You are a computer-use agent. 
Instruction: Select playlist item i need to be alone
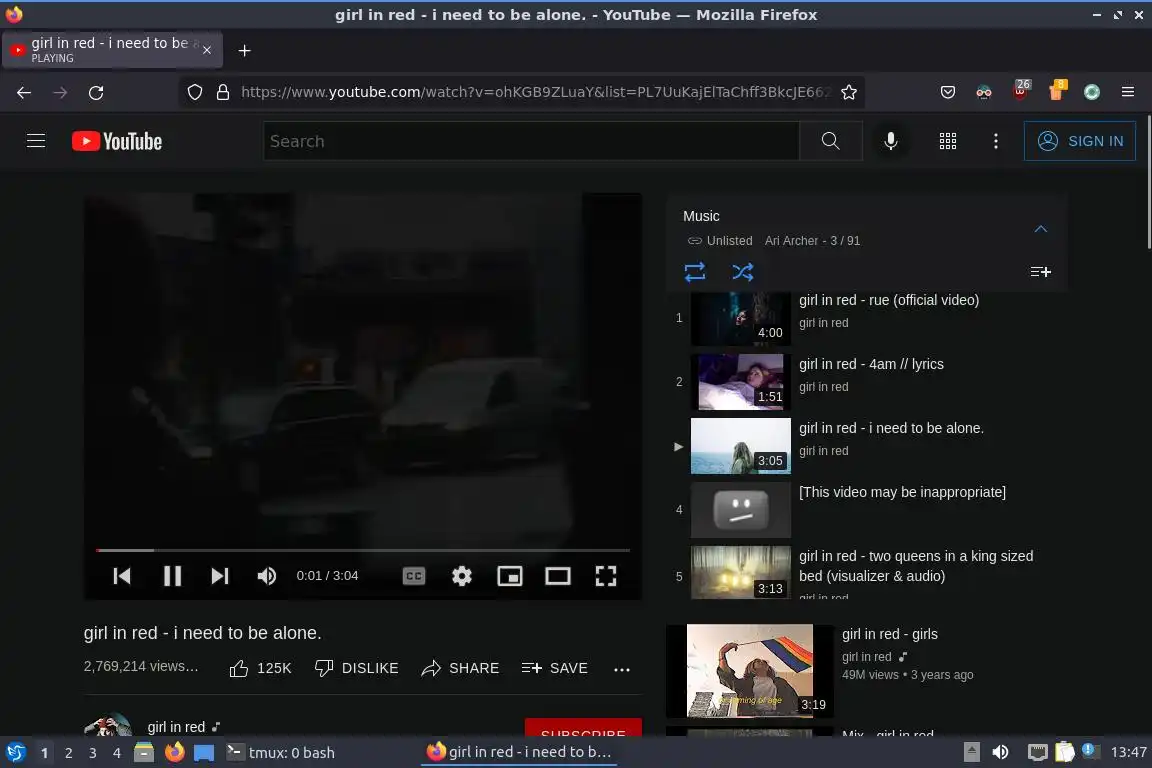tap(867, 446)
